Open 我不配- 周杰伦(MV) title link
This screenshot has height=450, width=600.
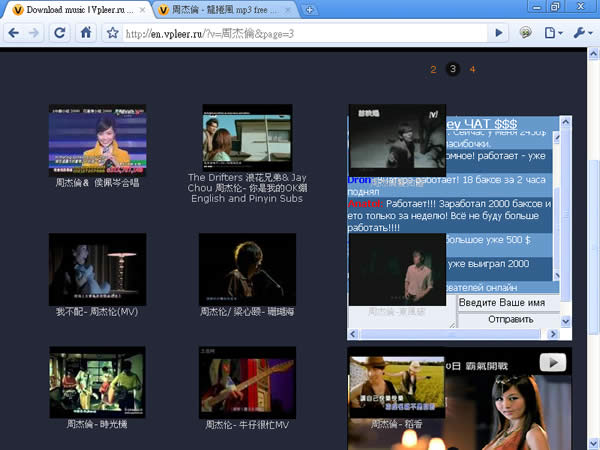[97, 312]
